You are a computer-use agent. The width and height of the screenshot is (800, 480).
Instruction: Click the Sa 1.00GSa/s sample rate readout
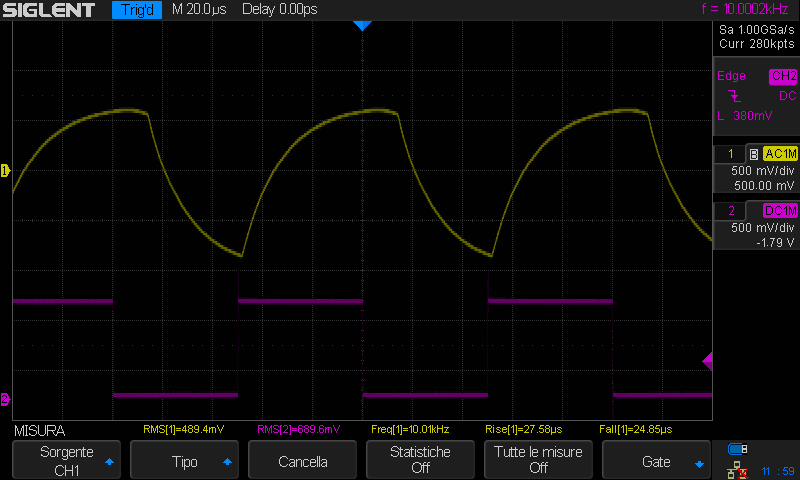click(757, 30)
